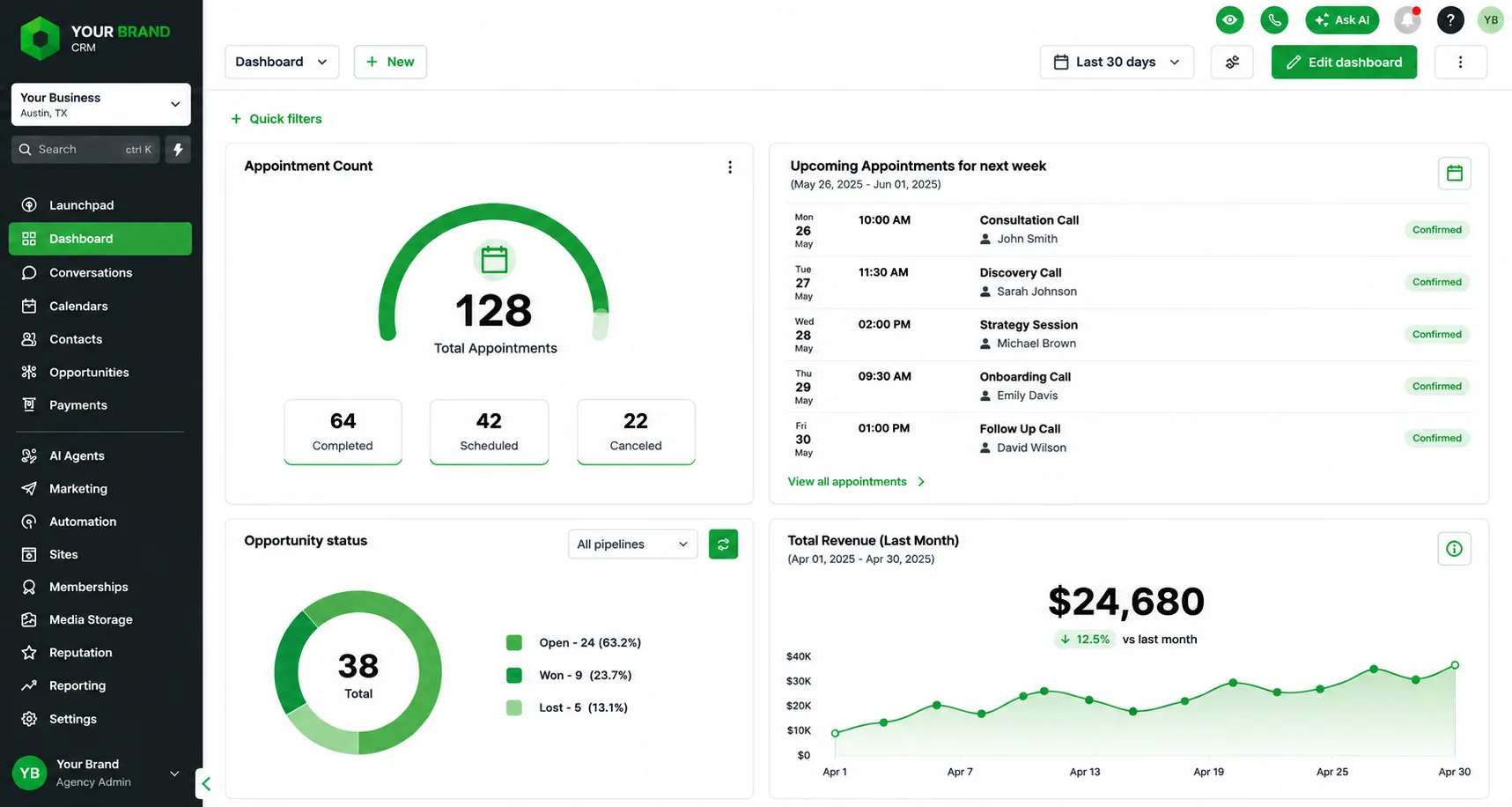Open the phone dialer icon
Viewport: 1512px width, 807px height.
(x=1273, y=19)
